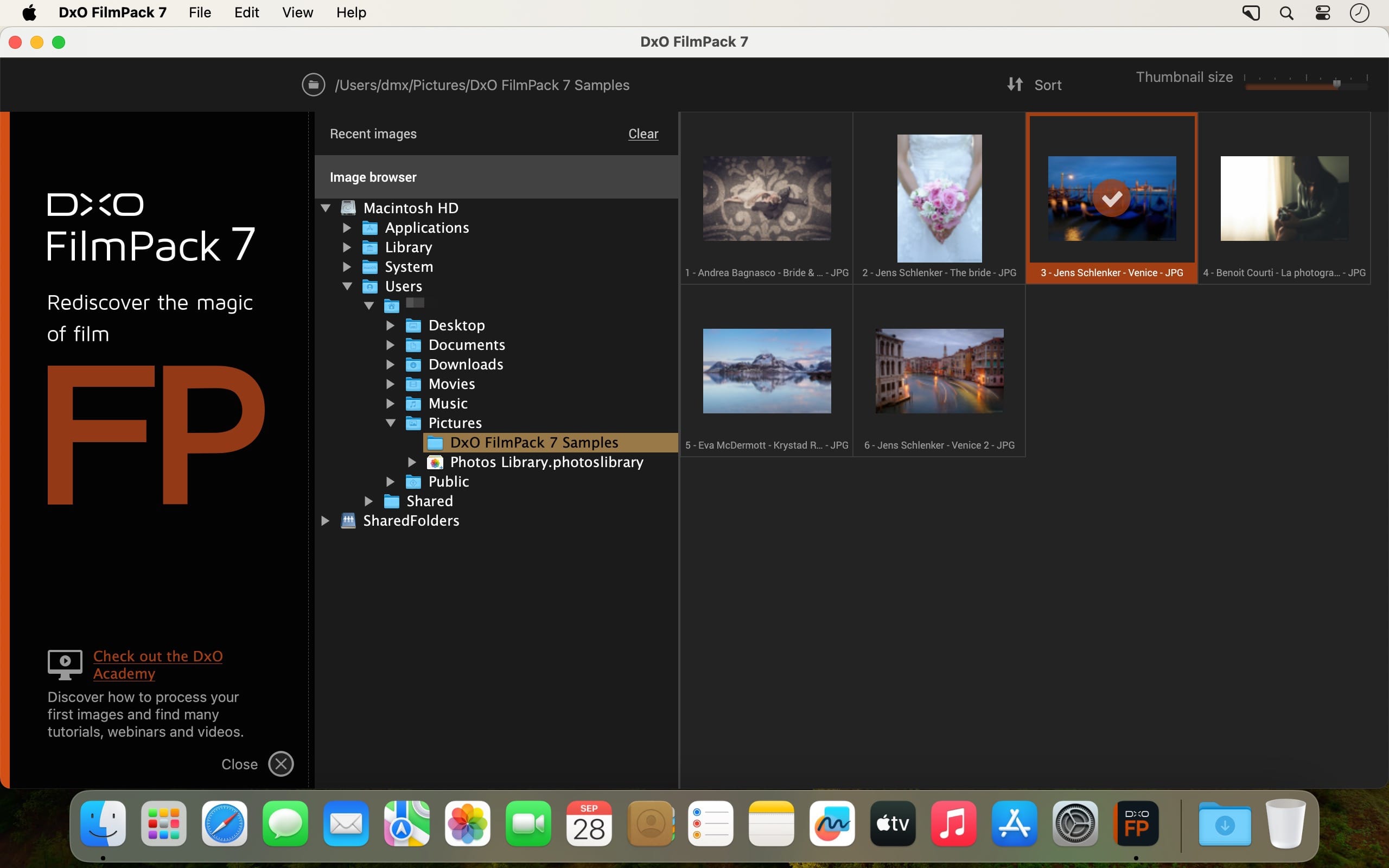This screenshot has height=868, width=1389.
Task: Select the Public folder in tree
Action: tap(448, 482)
